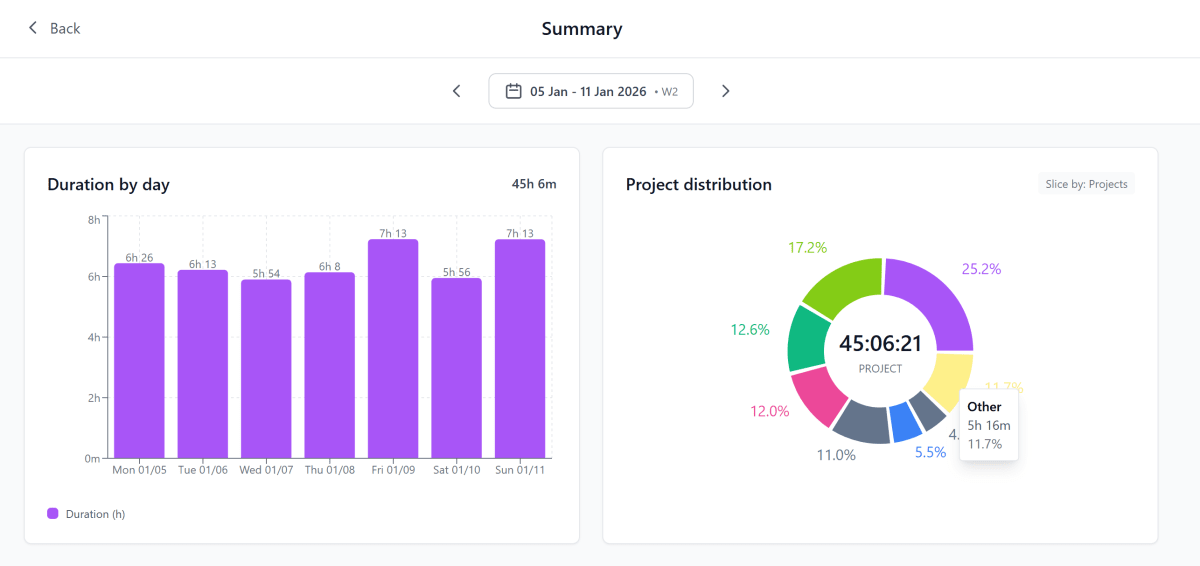This screenshot has width=1200, height=566.
Task: Click the Sun 01/11 duration bar
Action: 520,349
